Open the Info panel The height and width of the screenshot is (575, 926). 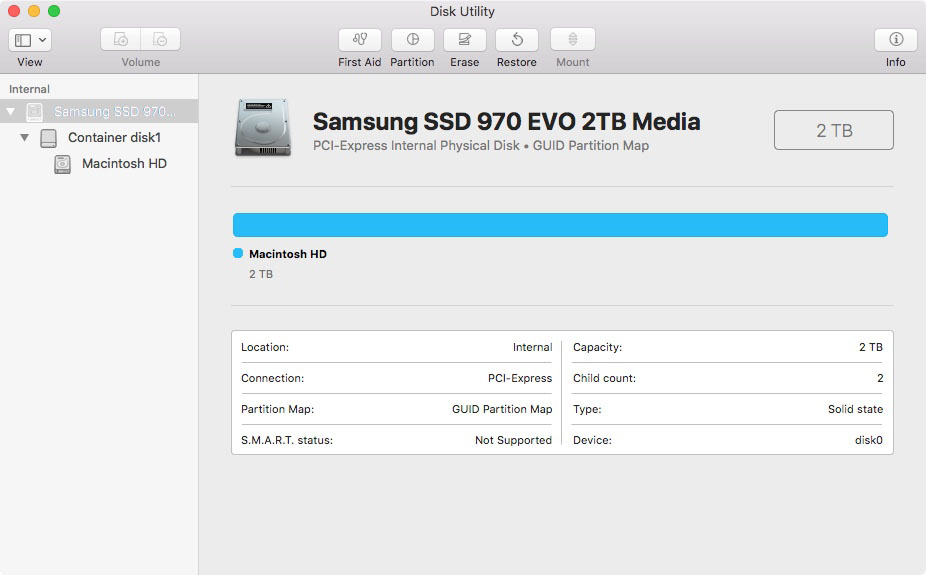coord(896,40)
